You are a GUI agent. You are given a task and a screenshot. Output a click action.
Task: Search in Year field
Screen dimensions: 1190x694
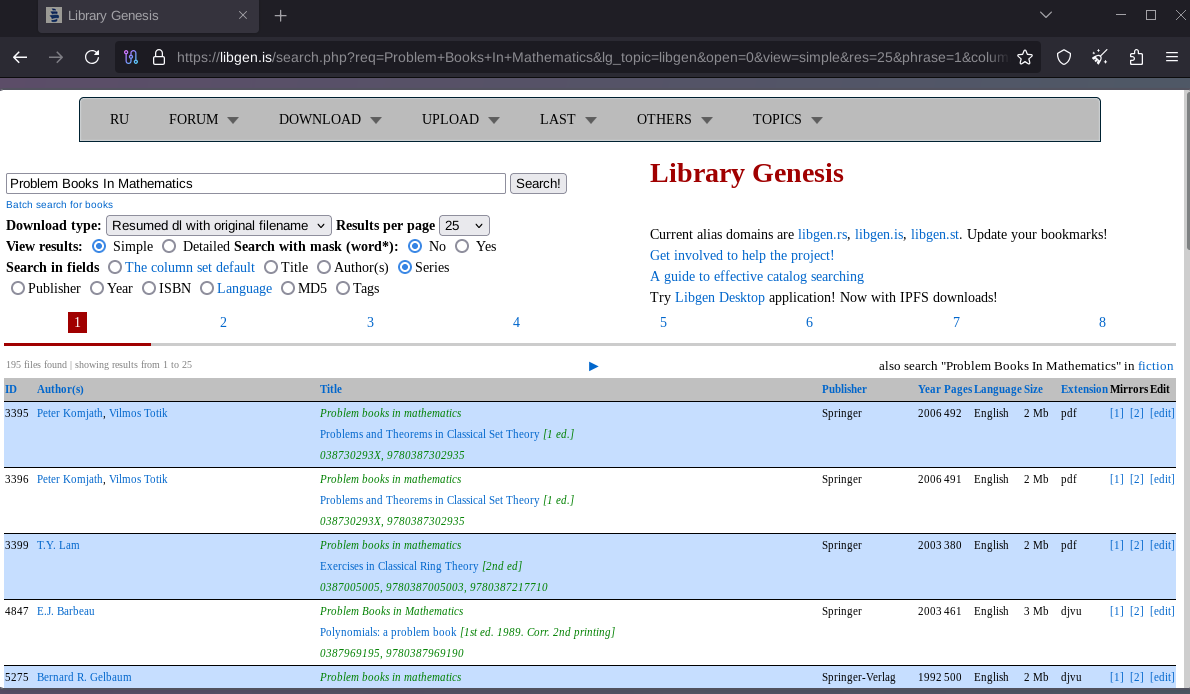[x=96, y=289]
